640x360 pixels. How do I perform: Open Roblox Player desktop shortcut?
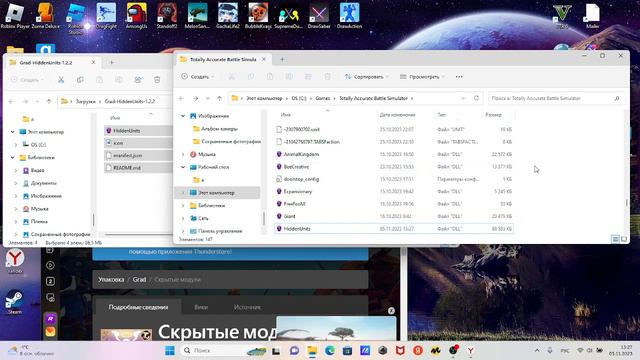coord(15,16)
